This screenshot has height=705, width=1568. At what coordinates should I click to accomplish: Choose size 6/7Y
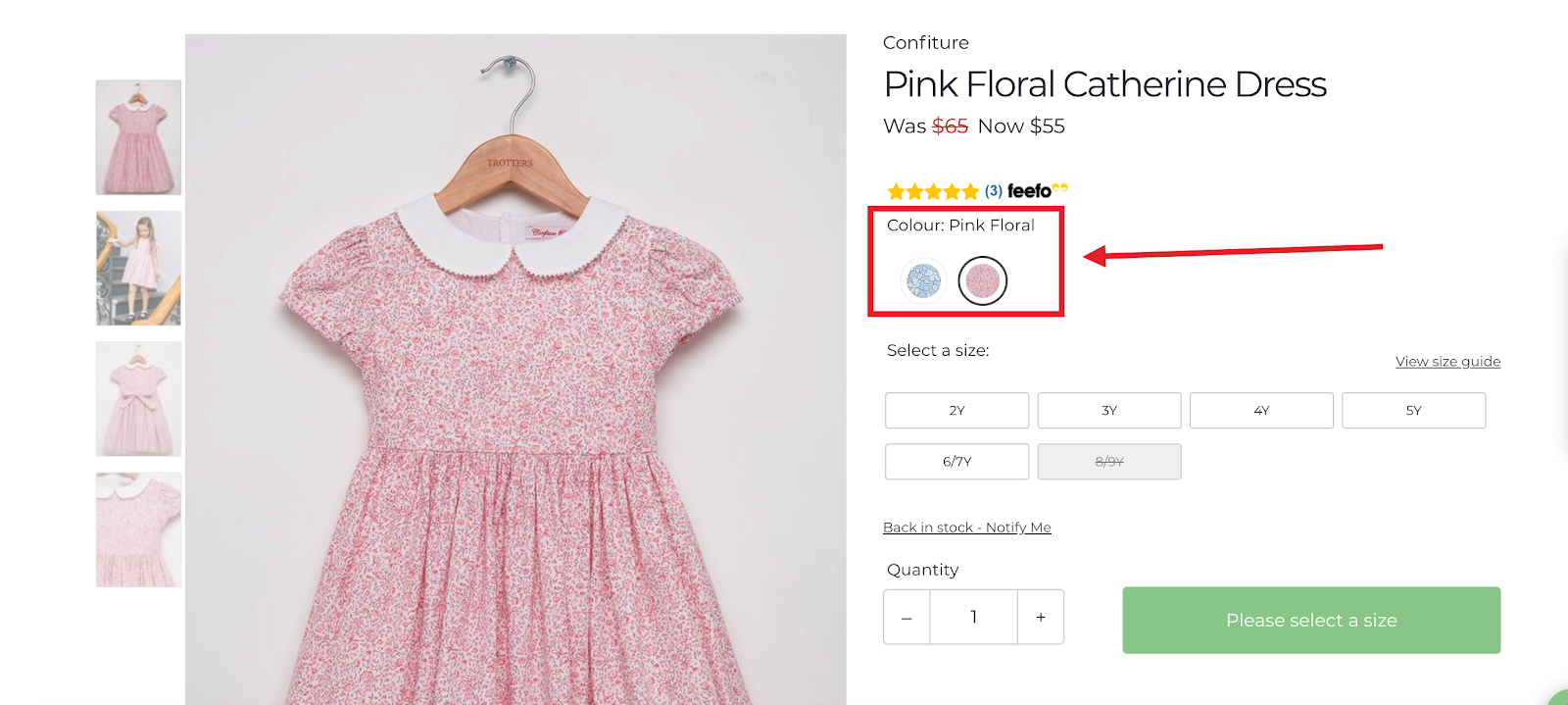(956, 462)
